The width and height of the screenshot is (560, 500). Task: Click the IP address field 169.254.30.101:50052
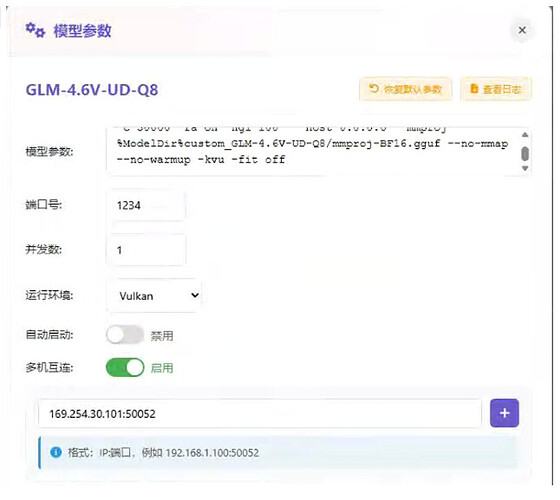tap(260, 414)
